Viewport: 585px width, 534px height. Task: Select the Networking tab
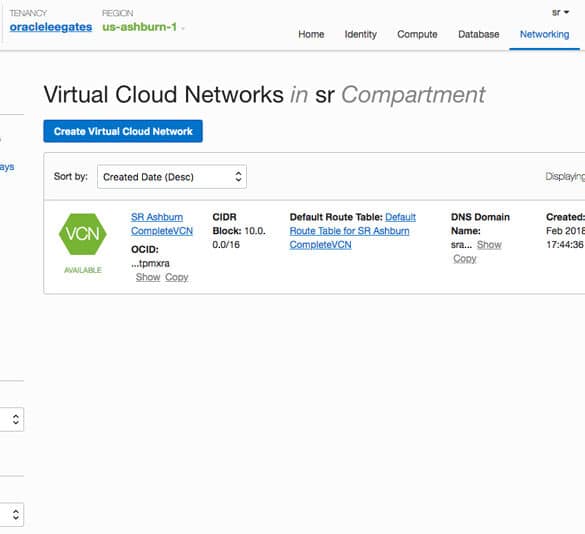click(544, 34)
